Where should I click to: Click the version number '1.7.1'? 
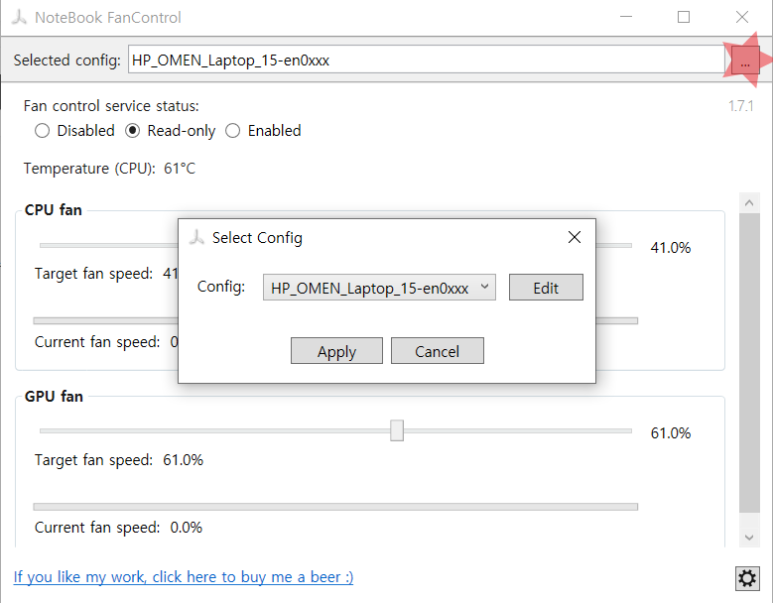click(x=741, y=106)
